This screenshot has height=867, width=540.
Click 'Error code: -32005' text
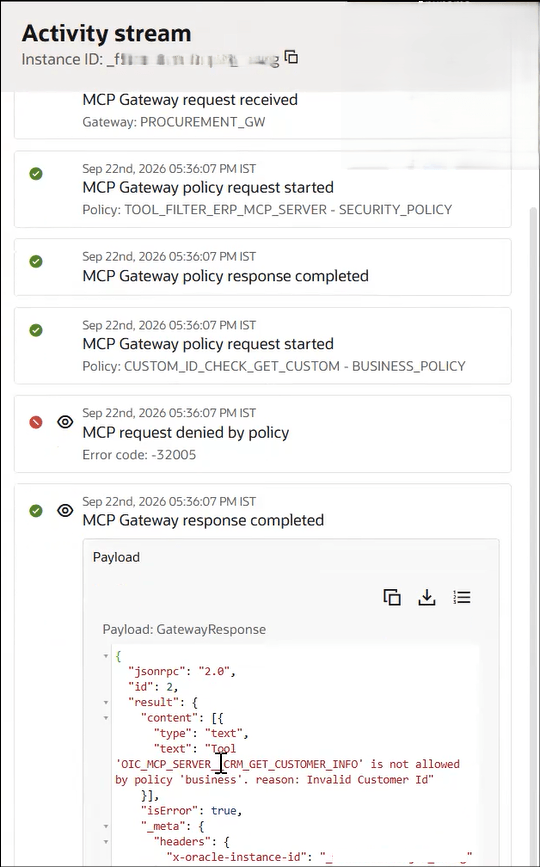[x=139, y=455]
